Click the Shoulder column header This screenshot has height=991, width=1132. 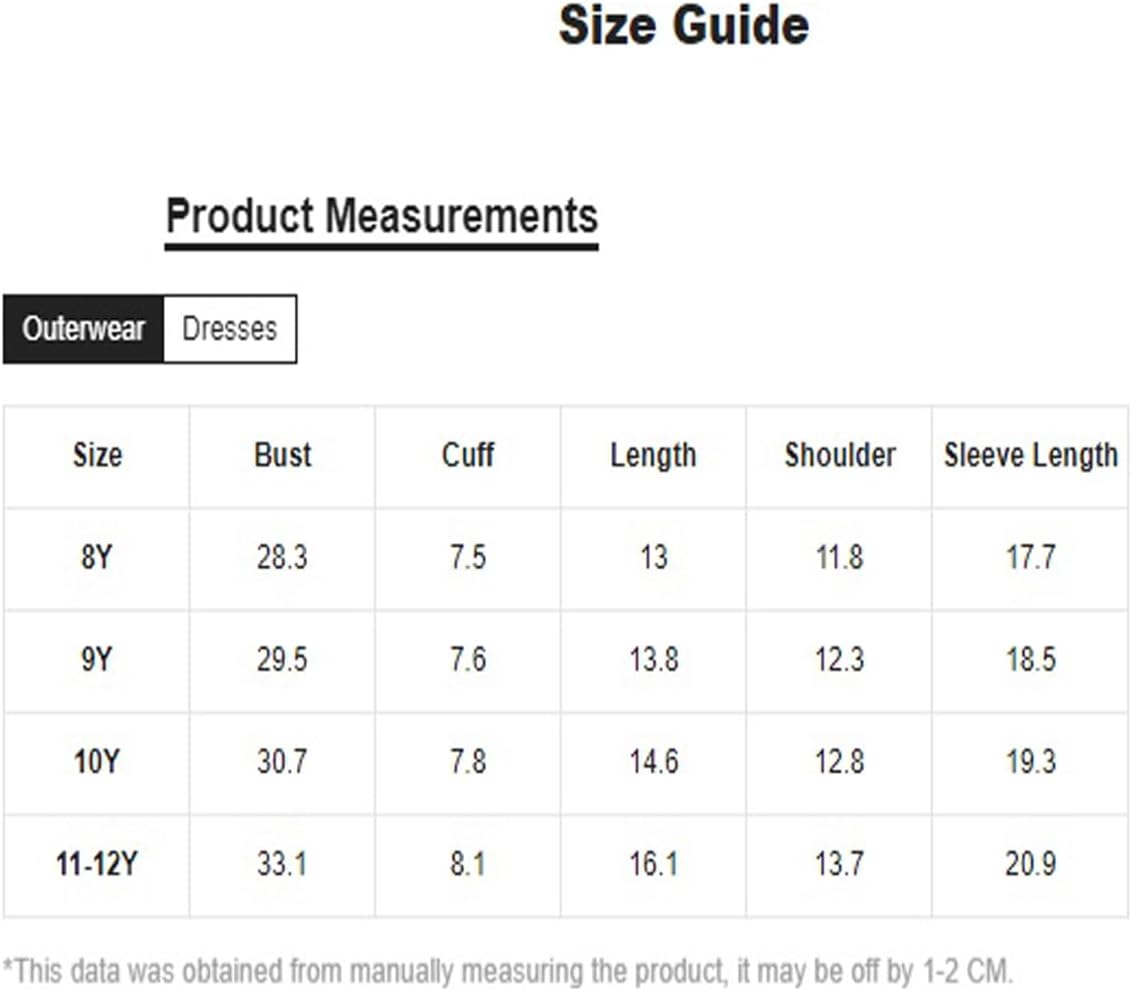[840, 455]
